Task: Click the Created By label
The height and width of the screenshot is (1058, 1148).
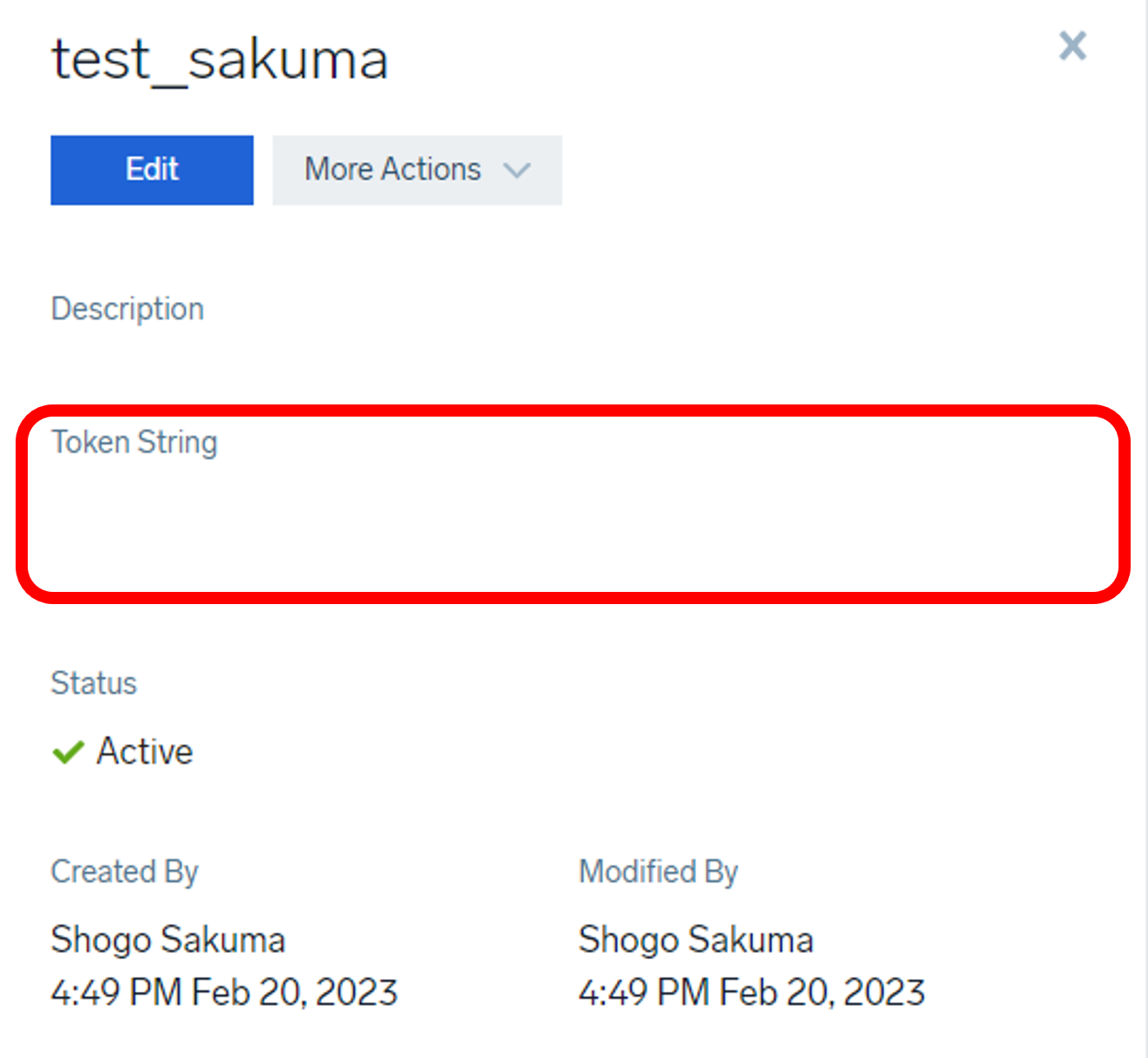Action: click(124, 871)
